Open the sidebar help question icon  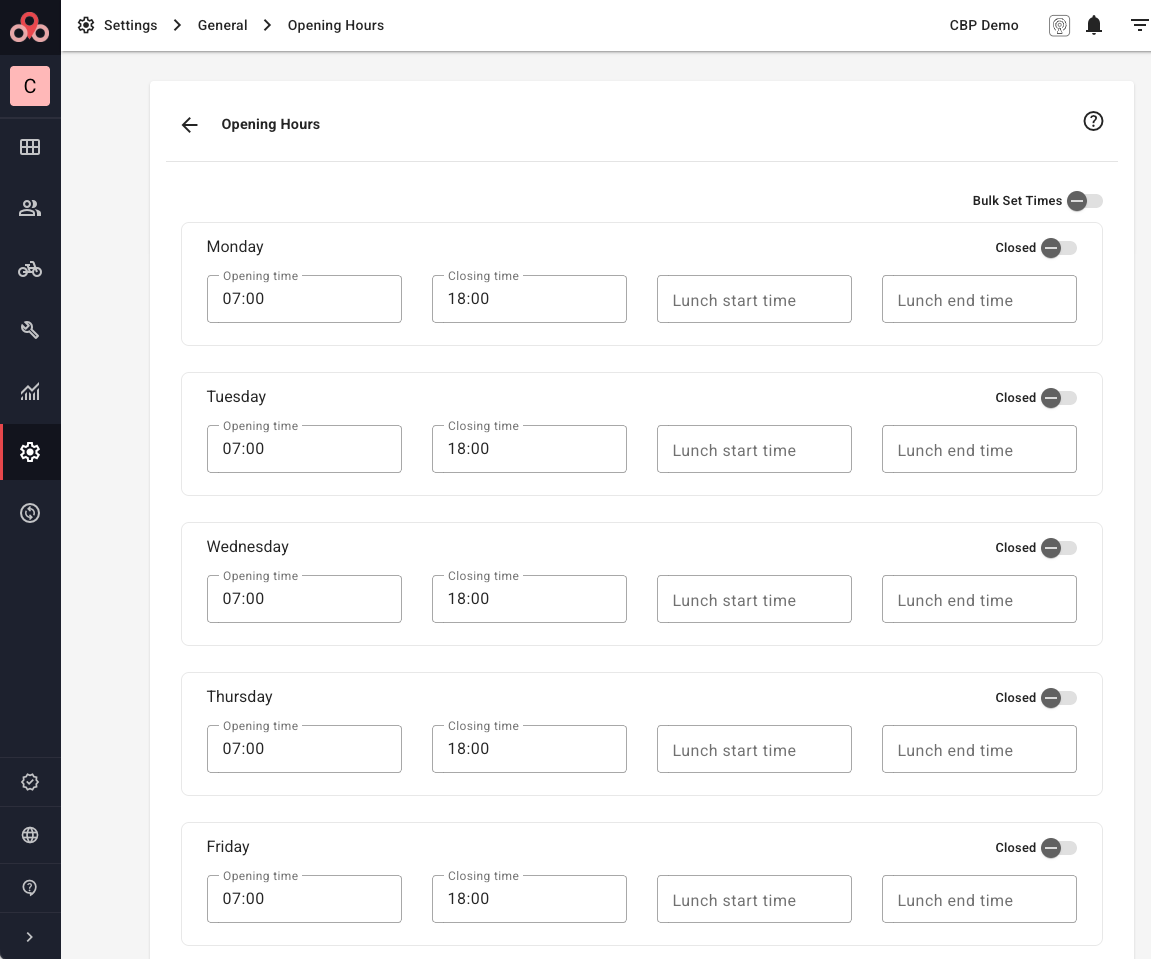pos(30,888)
